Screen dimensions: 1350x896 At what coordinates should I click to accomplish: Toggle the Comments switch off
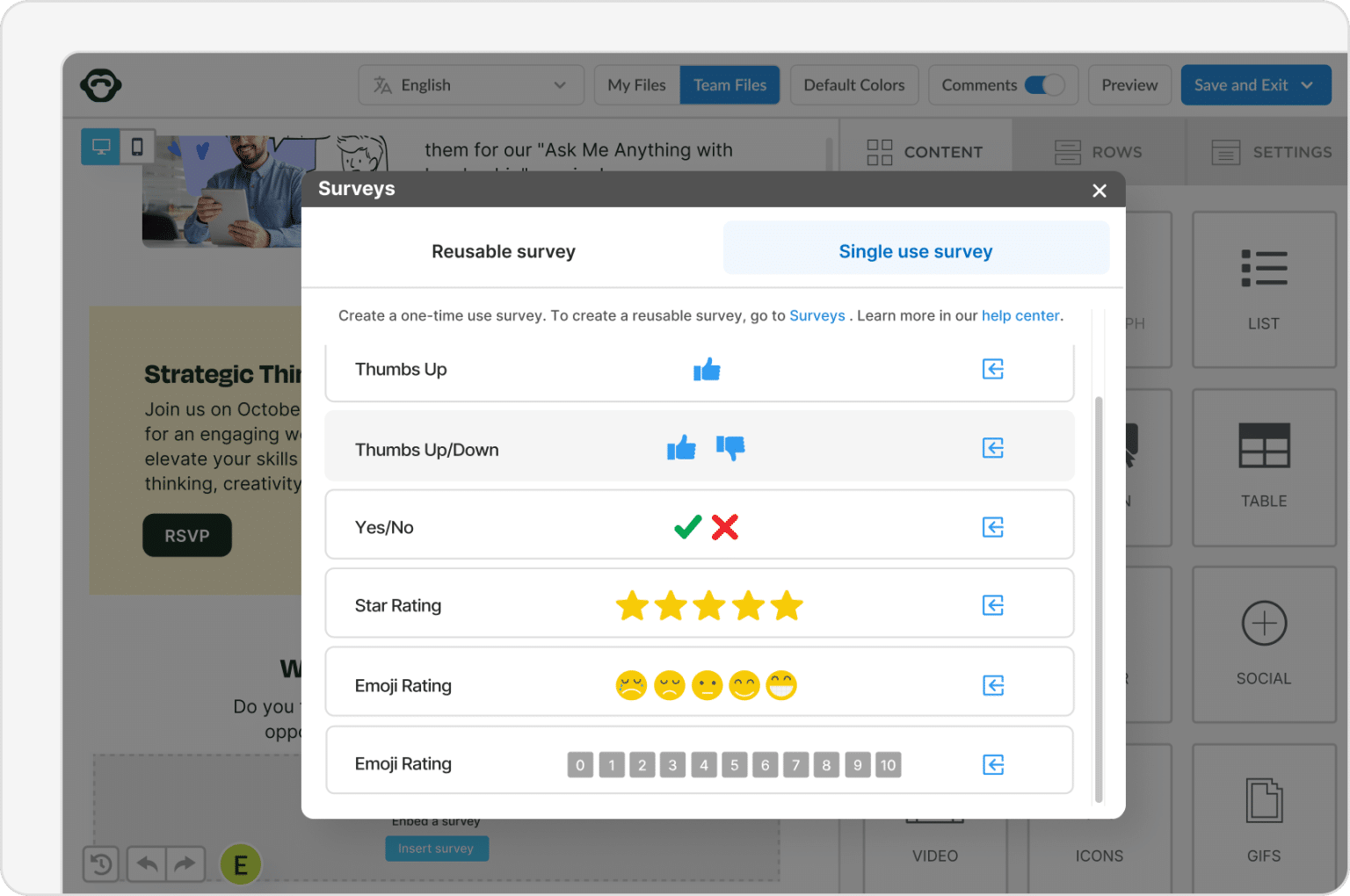(1045, 84)
